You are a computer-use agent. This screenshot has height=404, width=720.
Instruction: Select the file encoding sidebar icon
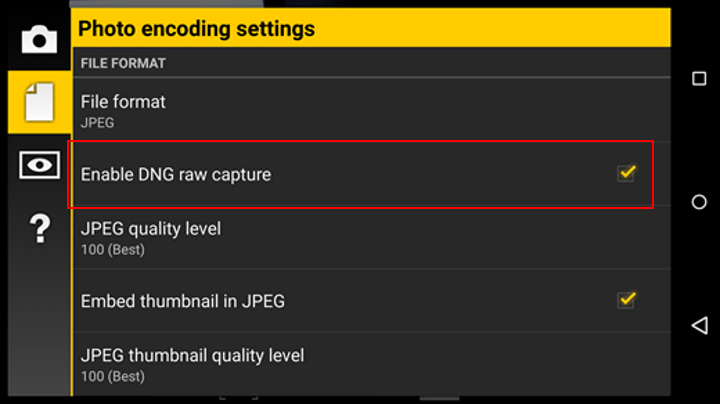pos(39,101)
